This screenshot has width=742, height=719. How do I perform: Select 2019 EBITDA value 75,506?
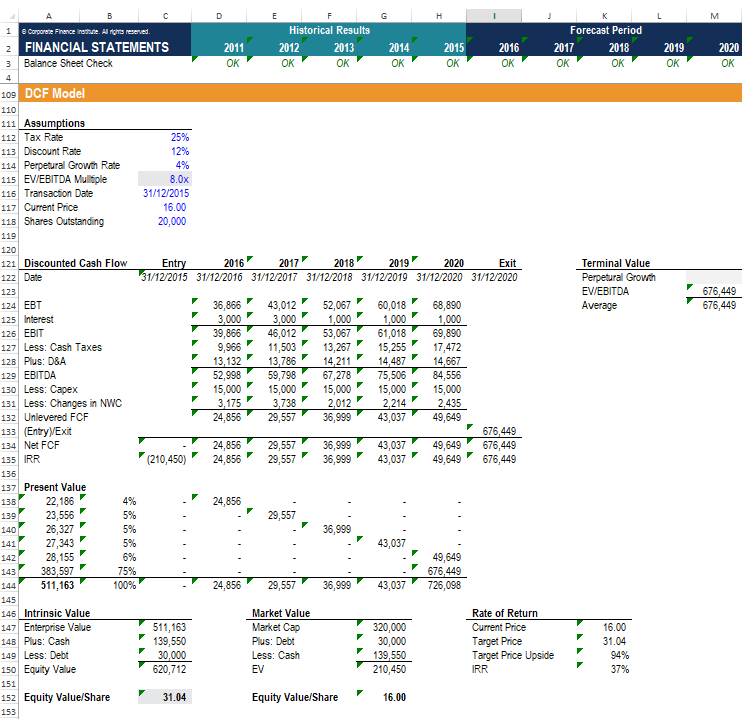(x=391, y=375)
